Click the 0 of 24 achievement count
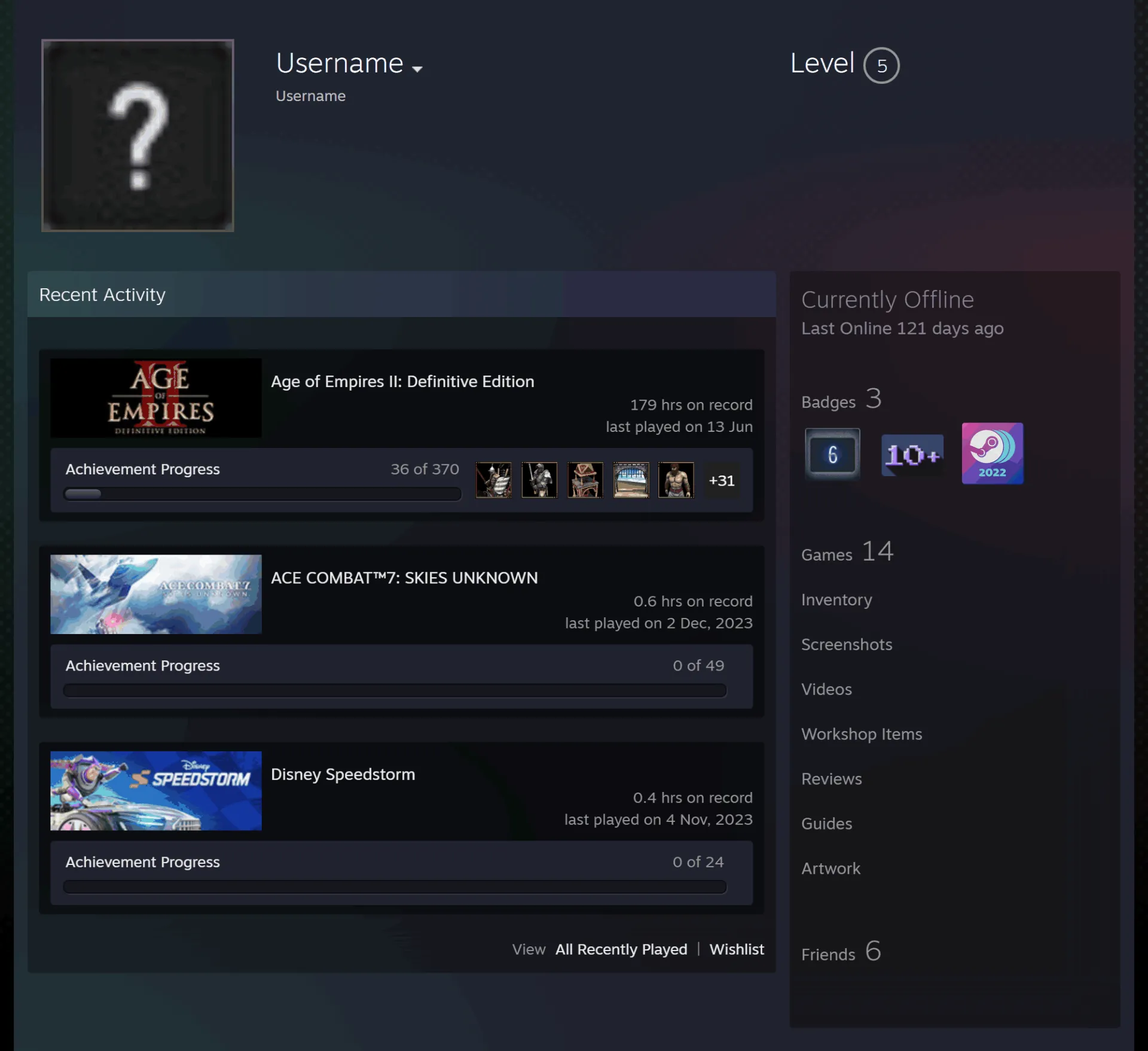This screenshot has height=1051, width=1148. coord(698,862)
